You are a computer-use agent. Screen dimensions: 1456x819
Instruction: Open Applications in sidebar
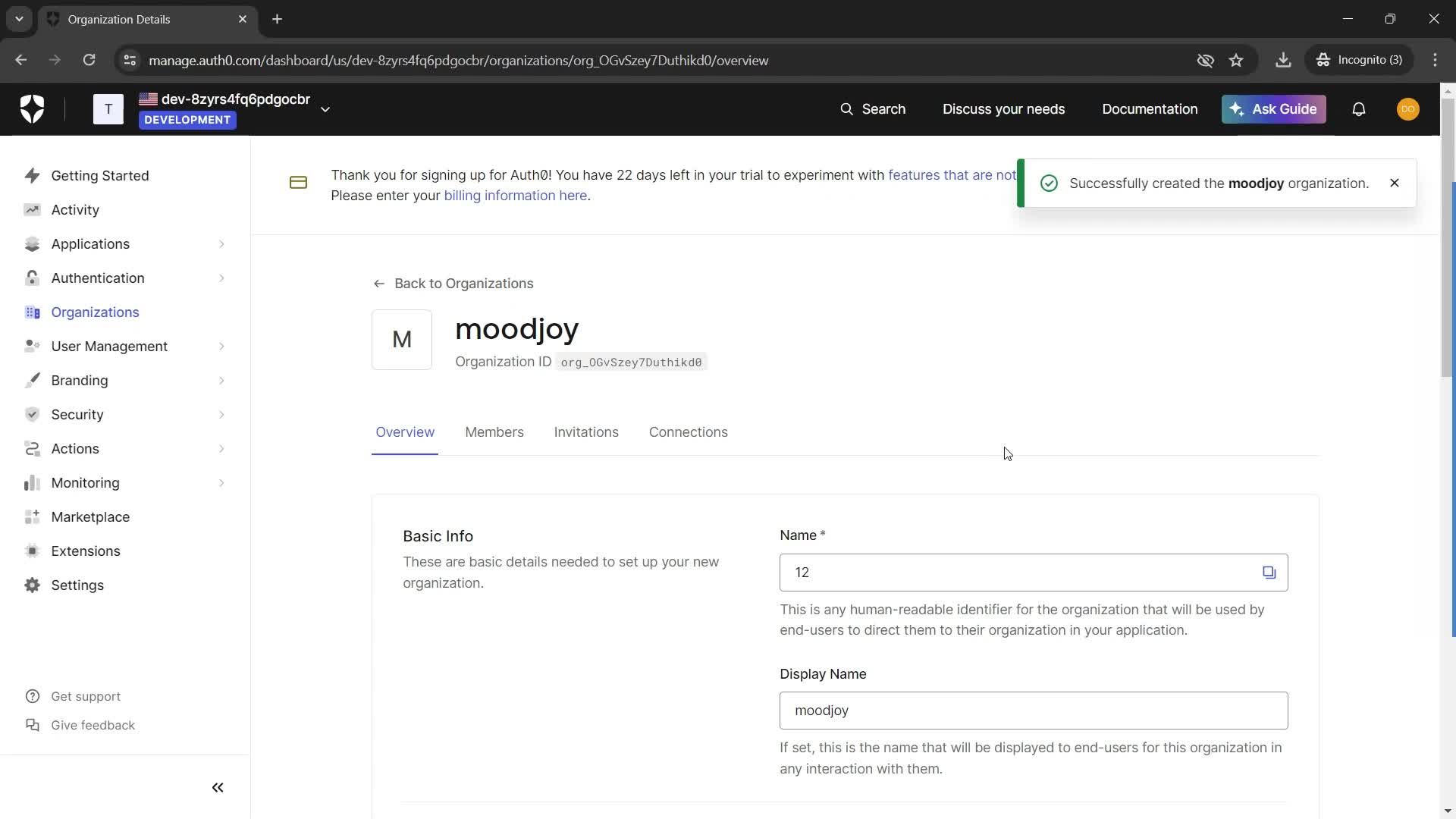(90, 243)
